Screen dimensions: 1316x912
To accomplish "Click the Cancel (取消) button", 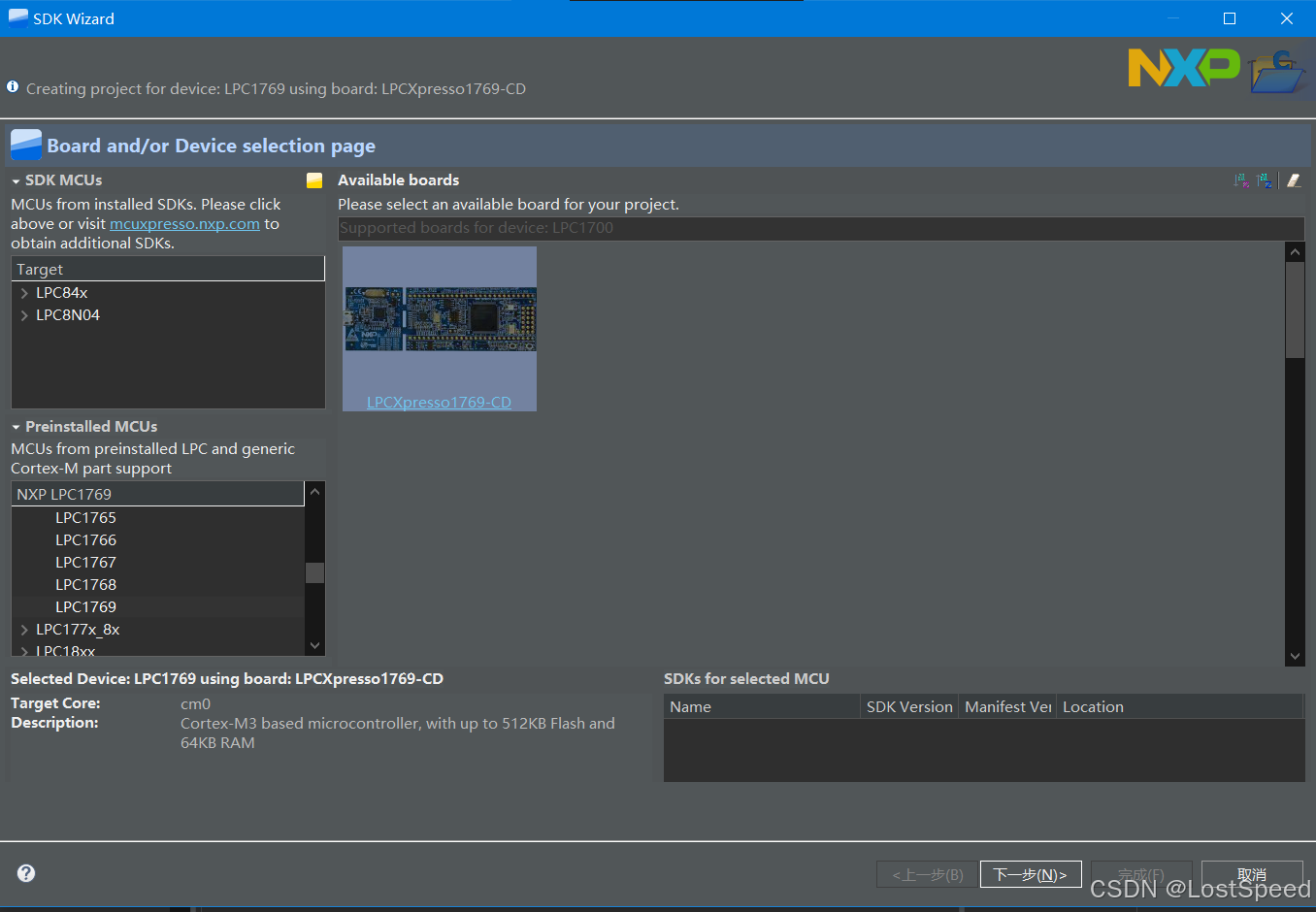I will [x=1252, y=875].
